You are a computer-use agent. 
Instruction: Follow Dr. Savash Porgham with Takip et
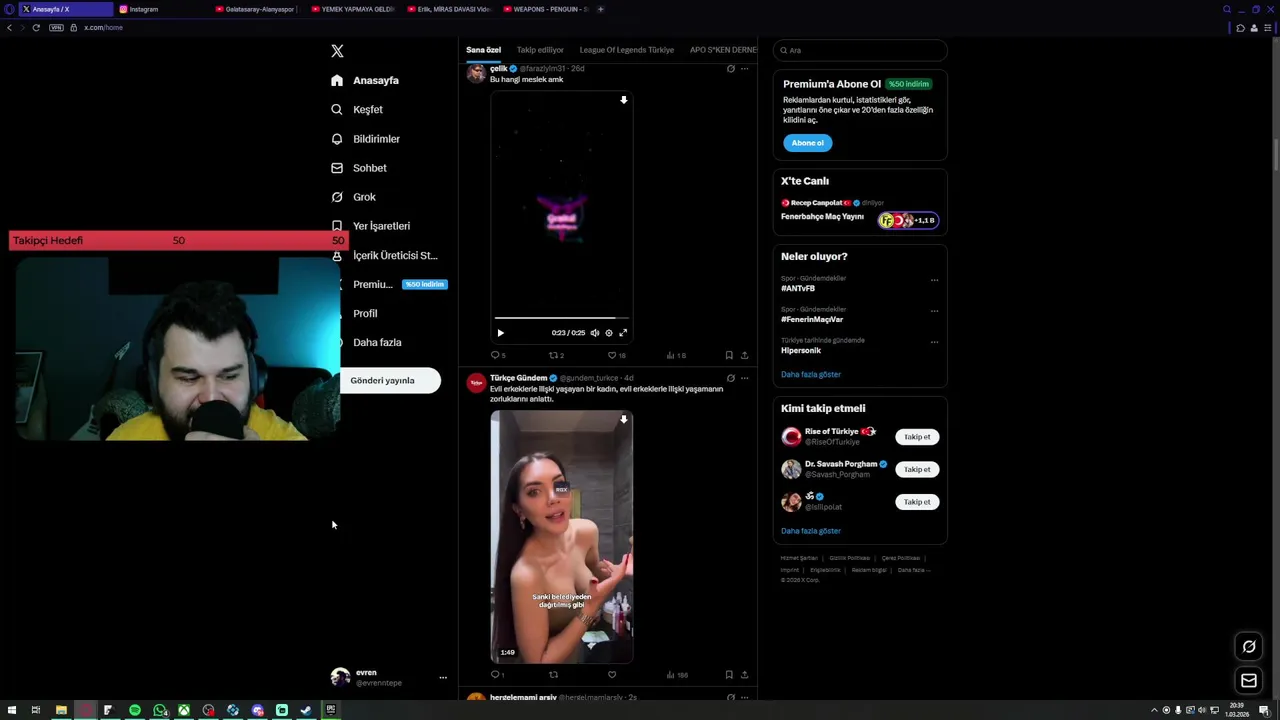point(917,469)
